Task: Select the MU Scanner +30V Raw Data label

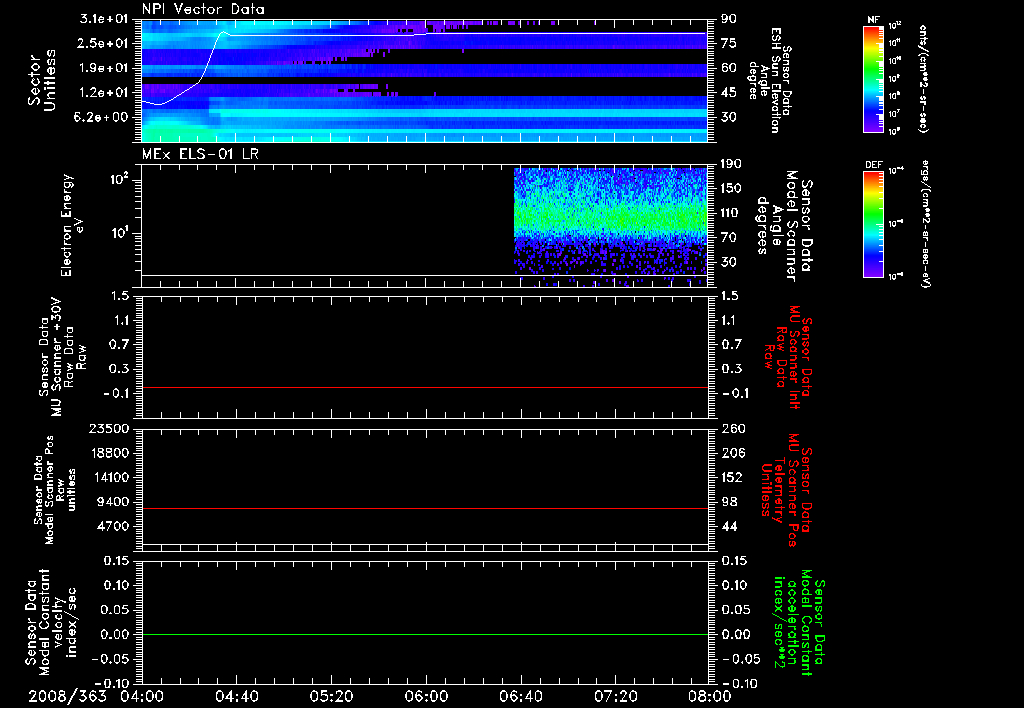Action: tap(61, 357)
